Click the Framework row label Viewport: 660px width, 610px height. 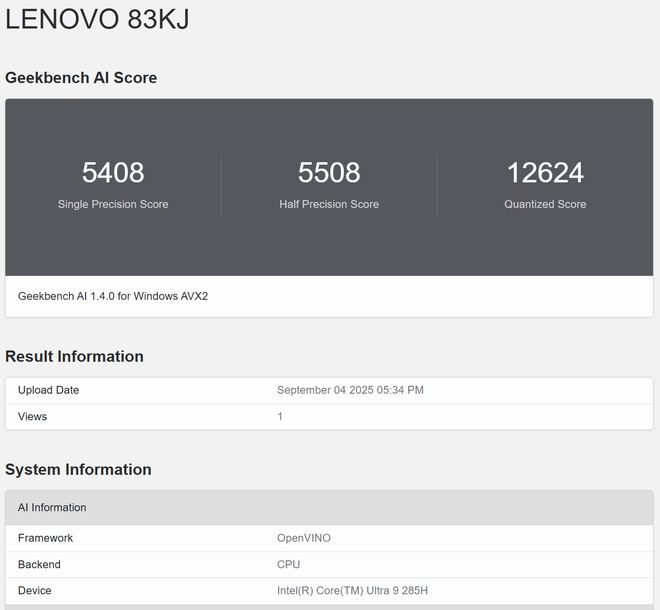click(46, 538)
